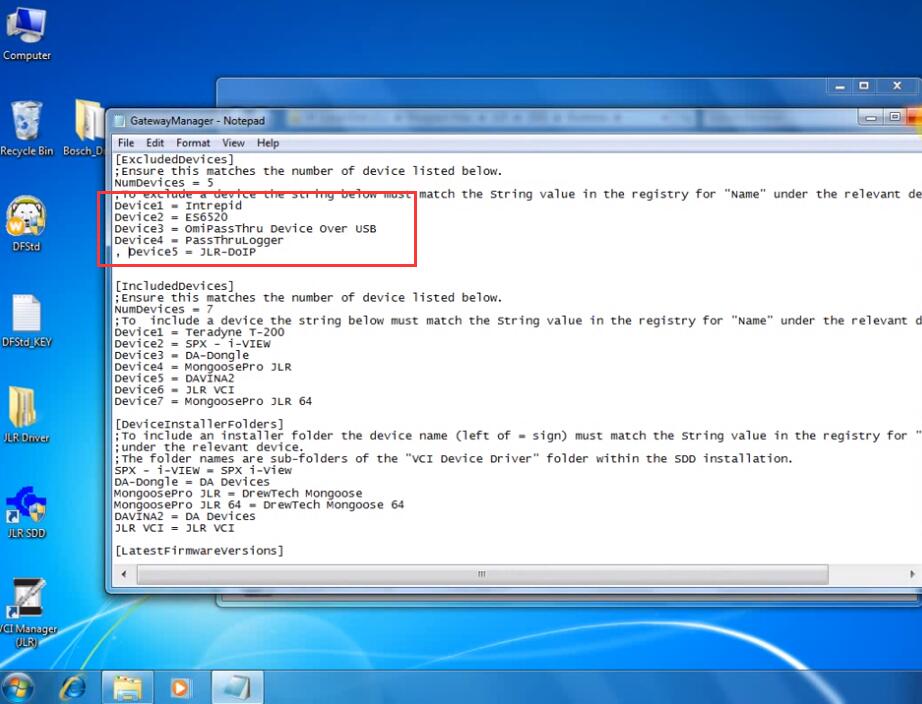The height and width of the screenshot is (704, 922).
Task: Open the Edit menu in Notepad
Action: click(155, 143)
